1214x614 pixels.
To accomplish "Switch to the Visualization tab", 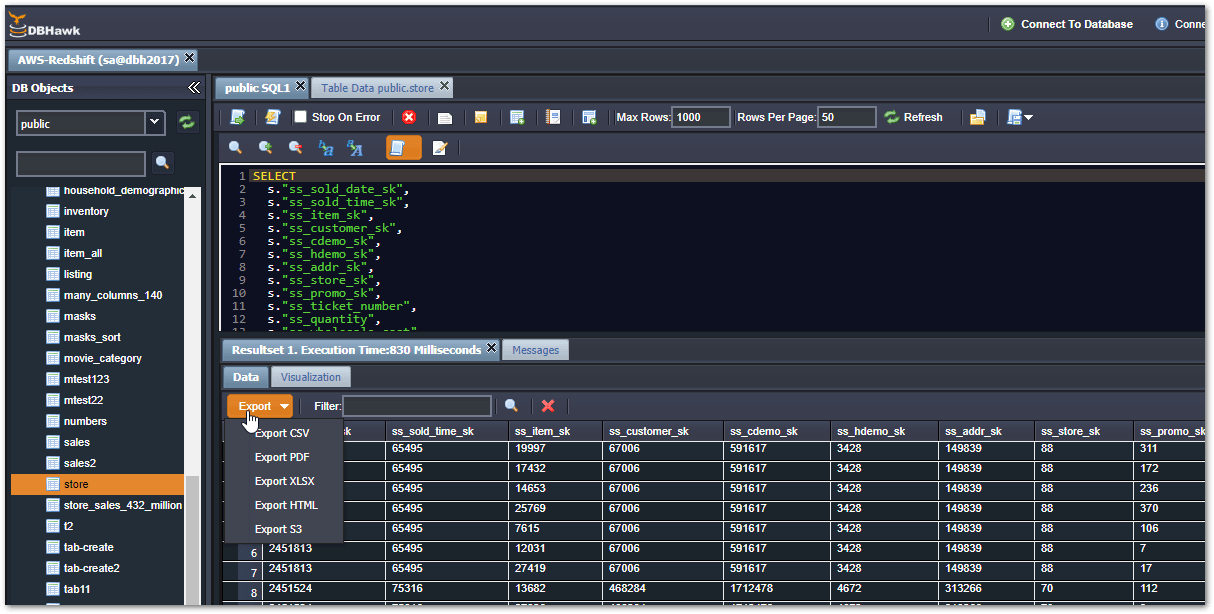I will pos(311,377).
